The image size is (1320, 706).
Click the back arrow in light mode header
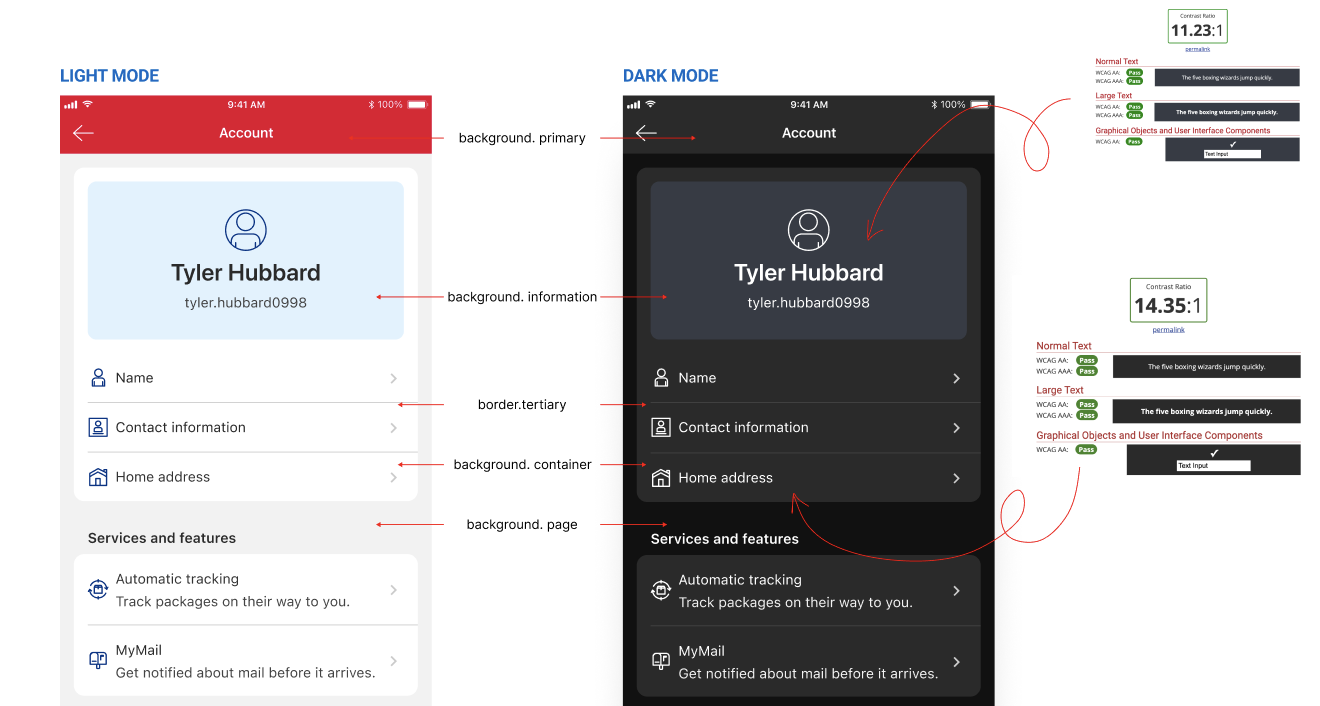[x=83, y=133]
